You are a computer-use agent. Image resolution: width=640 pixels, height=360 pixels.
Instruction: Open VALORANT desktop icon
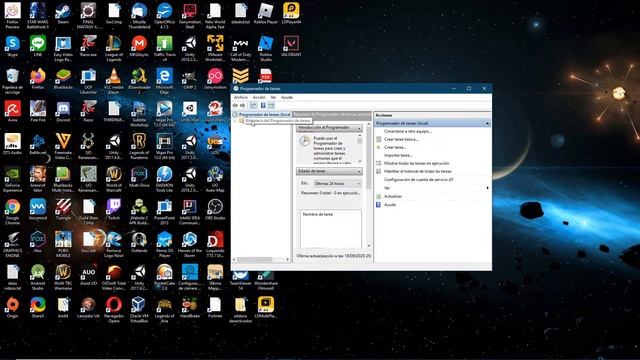click(x=291, y=46)
